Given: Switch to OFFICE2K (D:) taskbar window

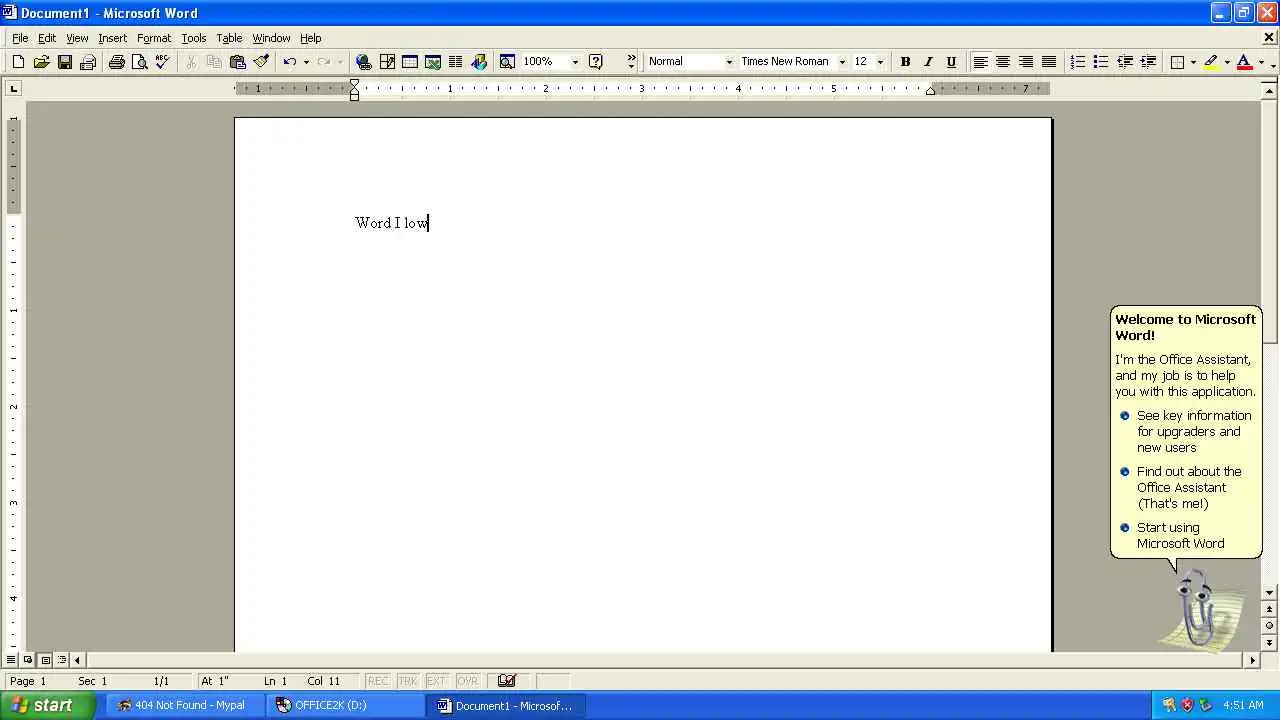Looking at the screenshot, I should click(x=345, y=705).
